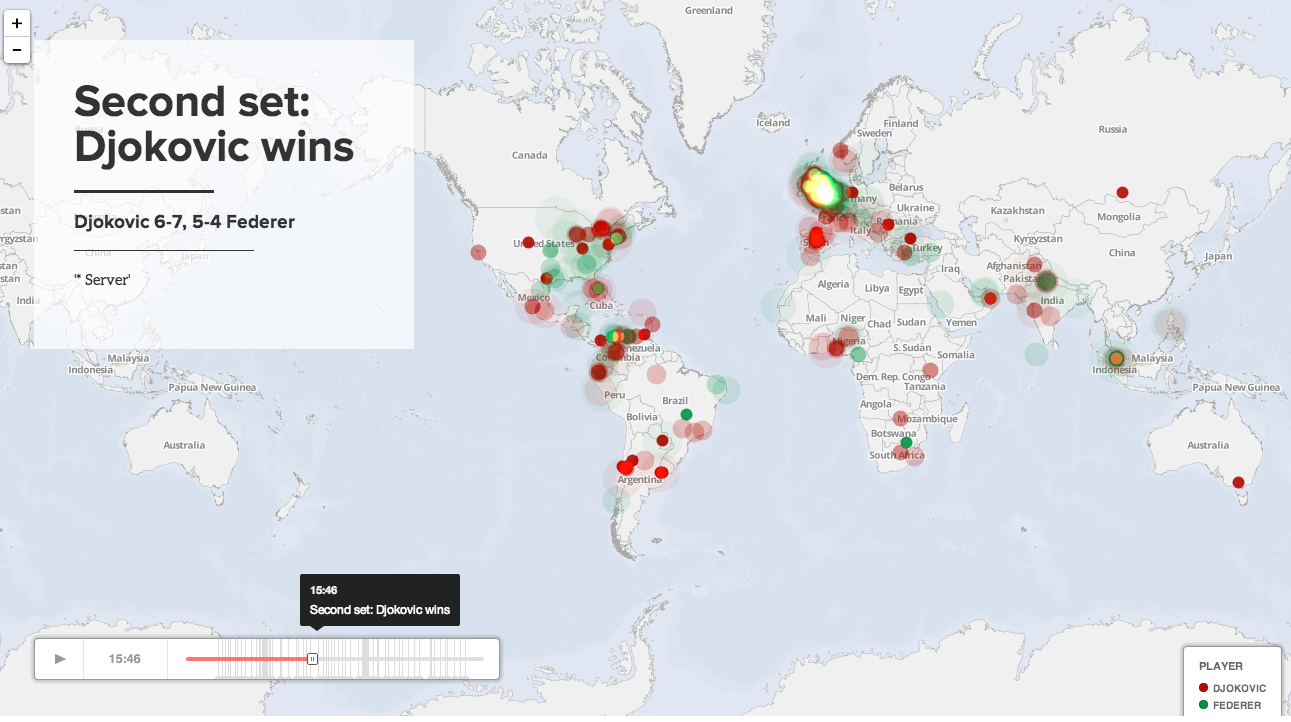Click the Yemen map label
This screenshot has width=1291, height=722.
coord(961,323)
